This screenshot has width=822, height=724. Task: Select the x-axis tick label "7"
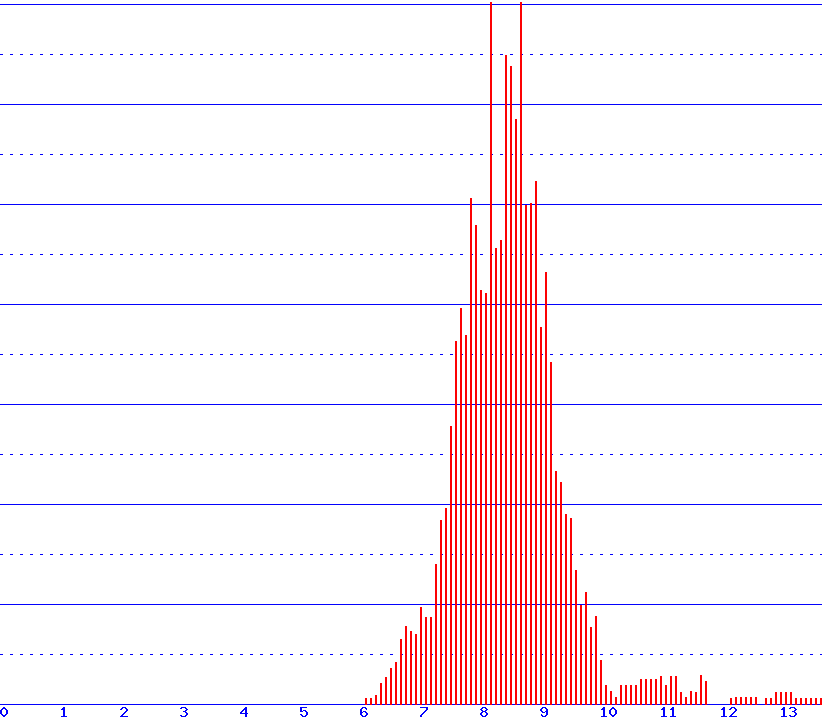click(x=424, y=712)
